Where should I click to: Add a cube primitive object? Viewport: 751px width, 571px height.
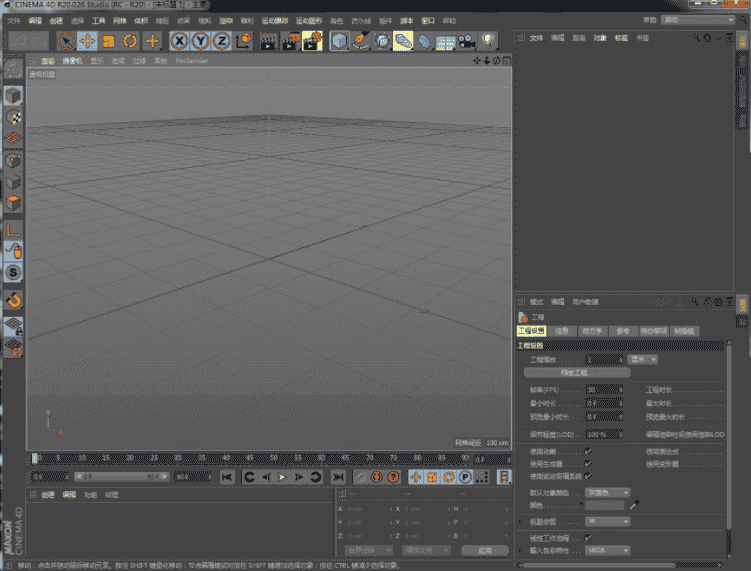[340, 41]
